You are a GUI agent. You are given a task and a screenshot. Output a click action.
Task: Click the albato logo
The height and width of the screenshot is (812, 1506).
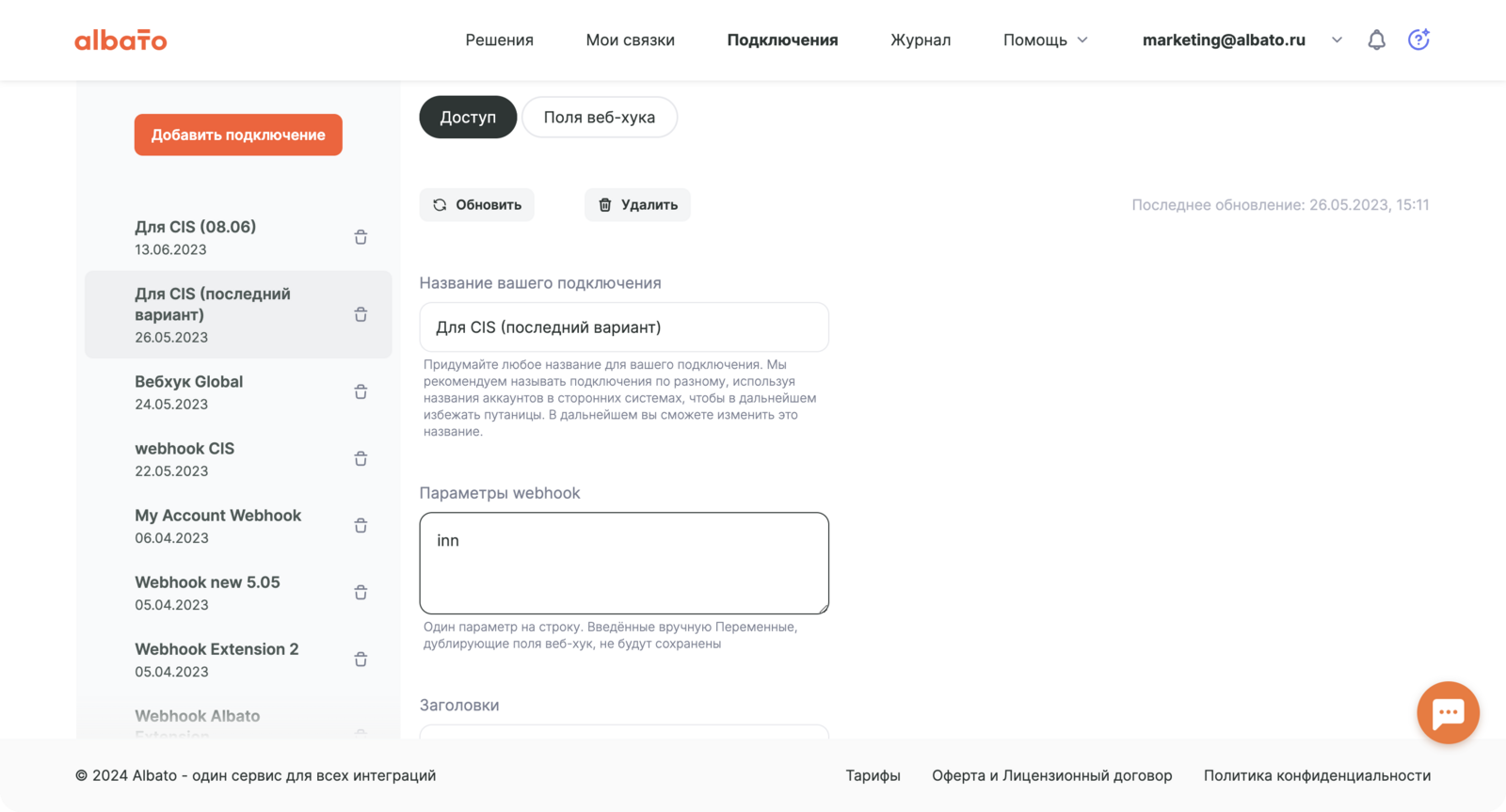pos(120,40)
